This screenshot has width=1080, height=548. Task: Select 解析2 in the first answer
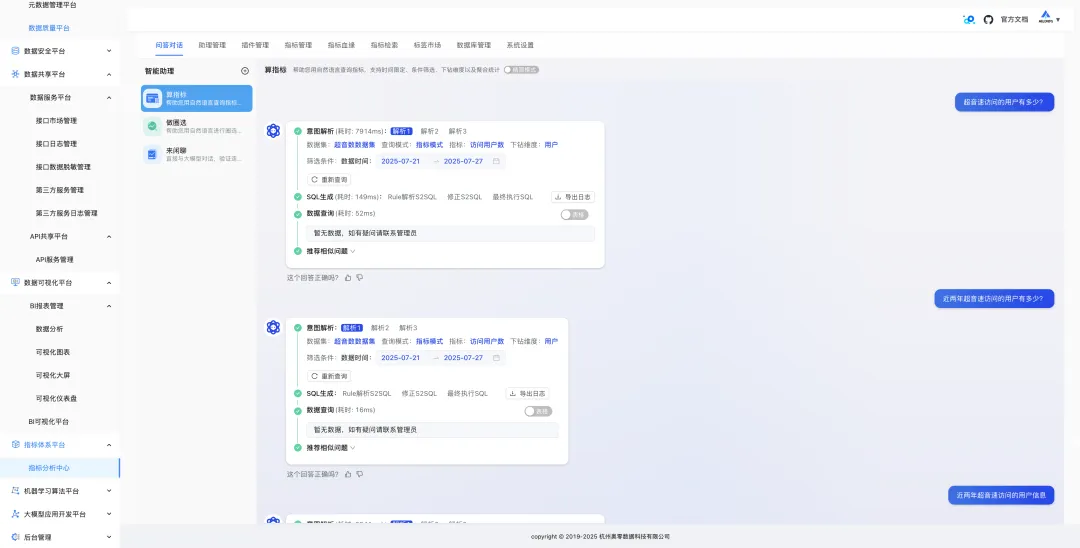pos(430,131)
